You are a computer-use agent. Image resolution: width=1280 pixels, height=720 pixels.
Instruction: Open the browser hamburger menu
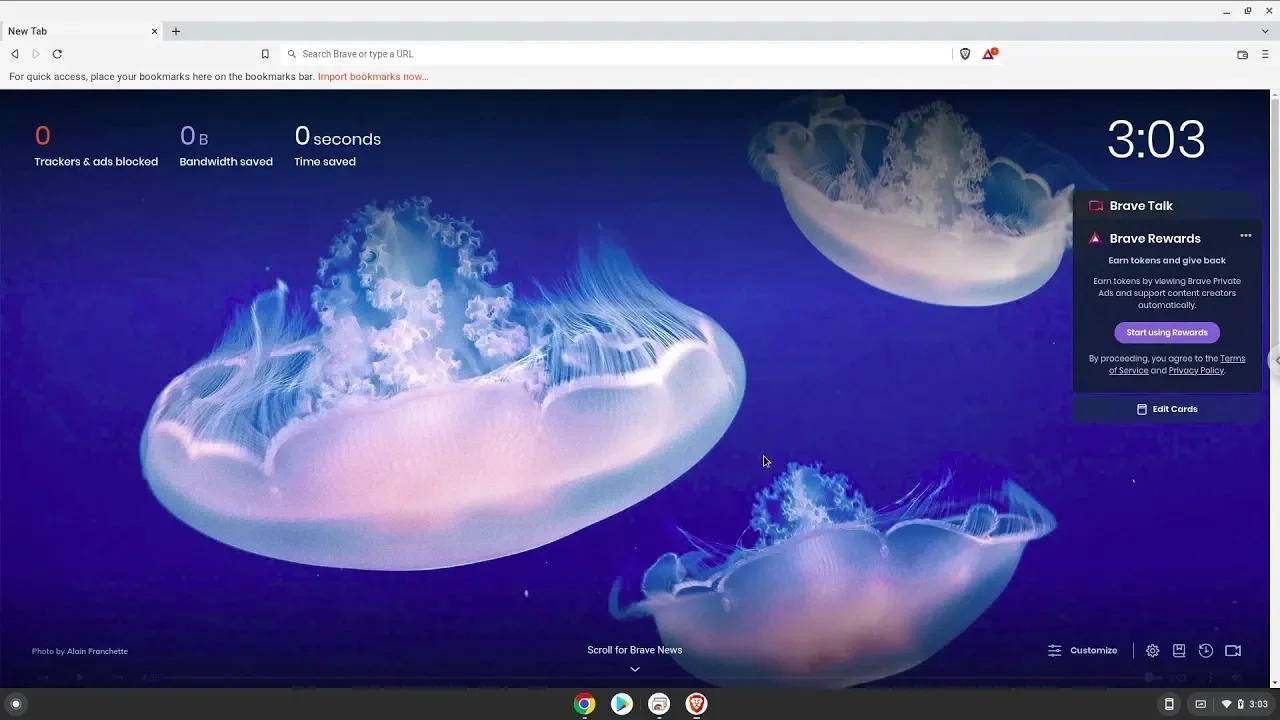(x=1263, y=53)
